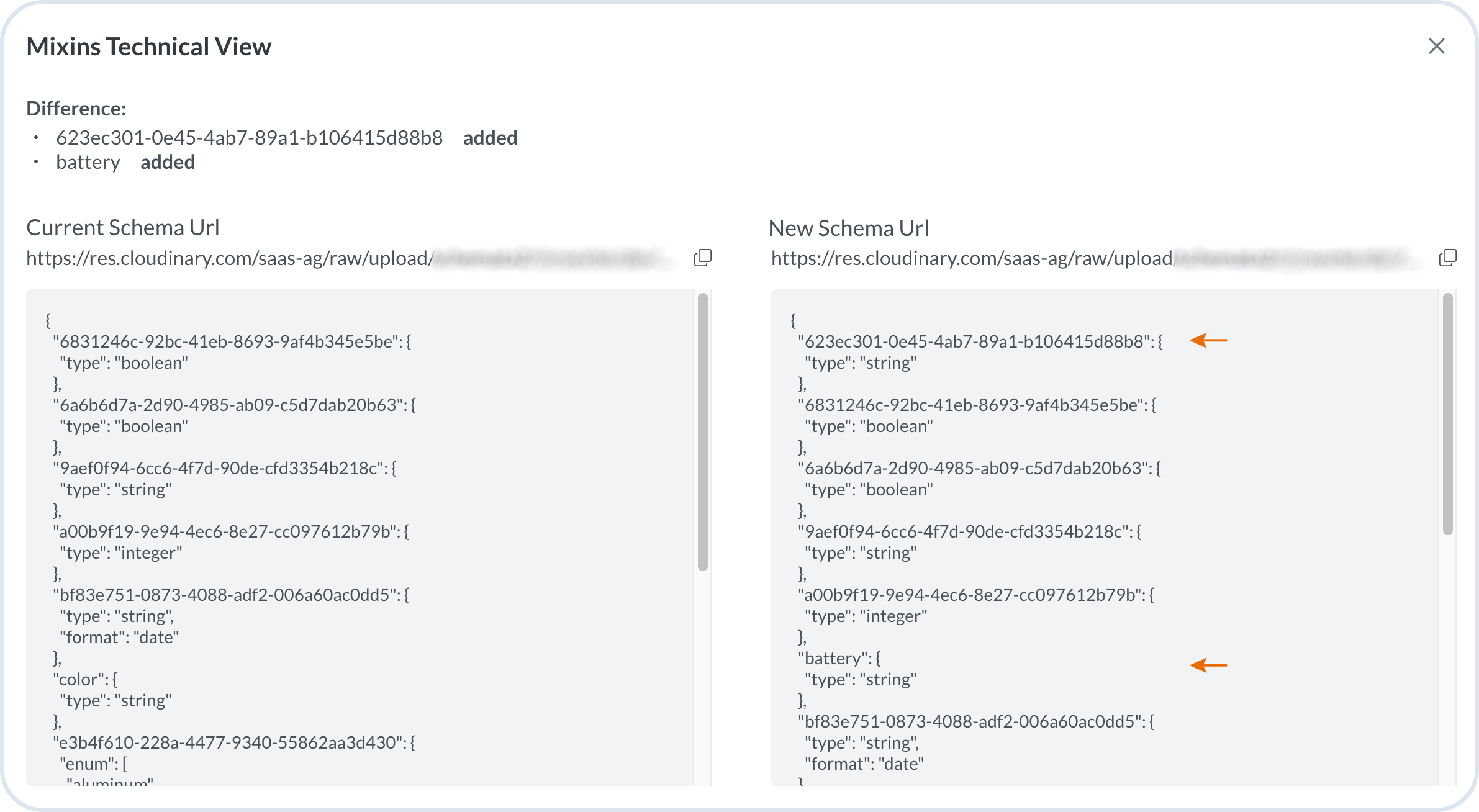
Task: Click the Current Schema copy icon again
Action: tap(703, 257)
